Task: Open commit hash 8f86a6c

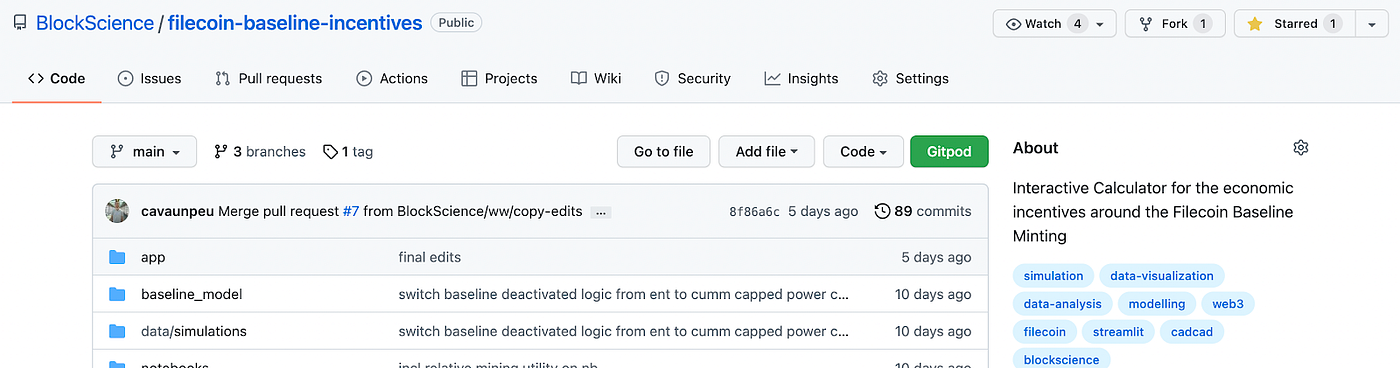Action: (x=754, y=211)
